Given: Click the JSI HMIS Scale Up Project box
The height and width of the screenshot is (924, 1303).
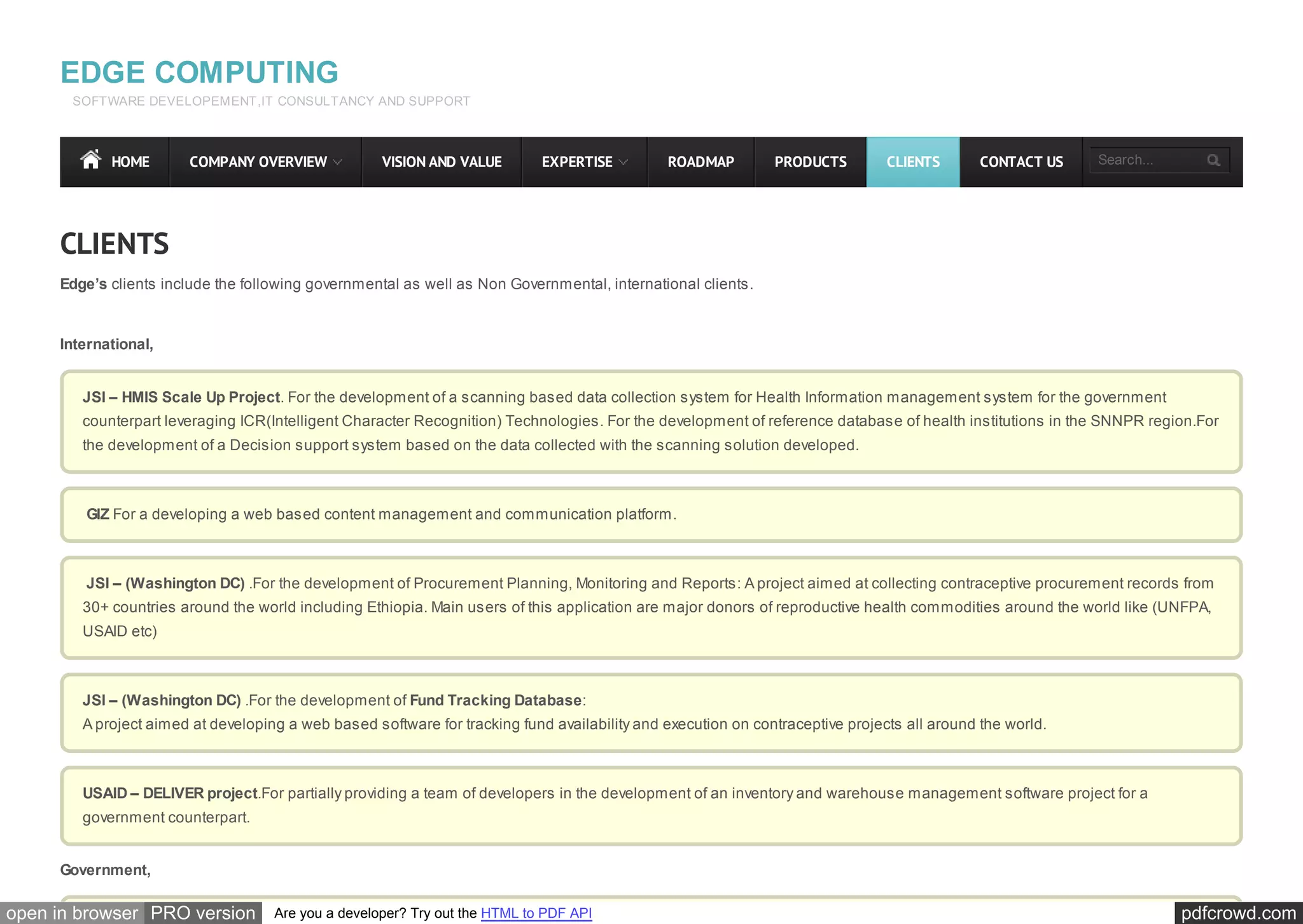Looking at the screenshot, I should pyautogui.click(x=650, y=422).
